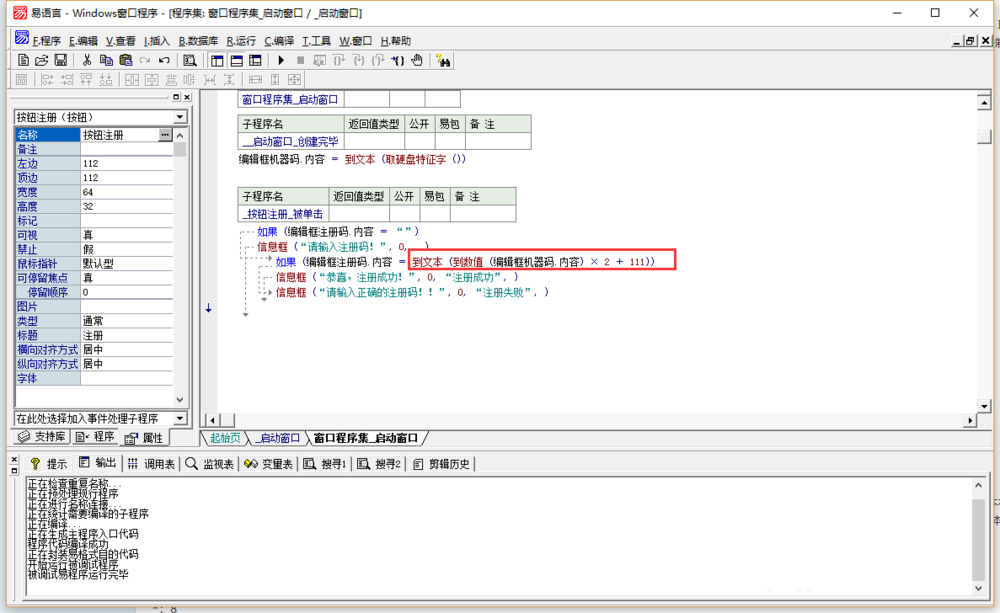Screen dimensions: 1000x613
Task: Click the Open folder icon
Action: [x=42, y=61]
